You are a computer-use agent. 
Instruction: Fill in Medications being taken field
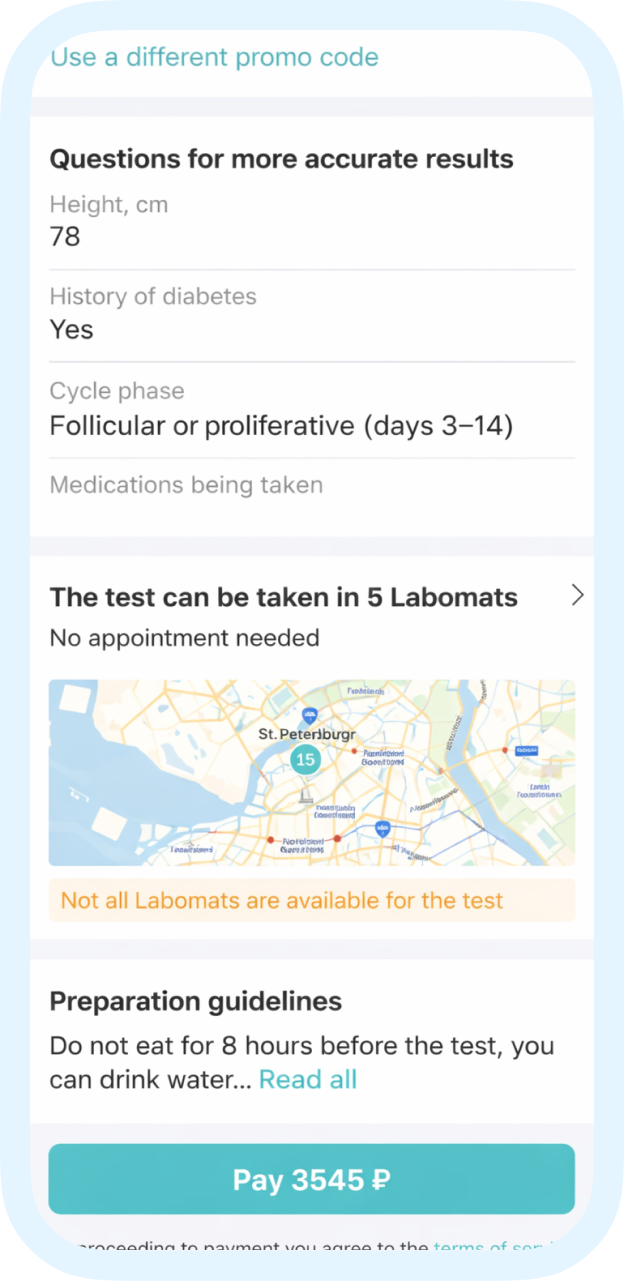(x=311, y=486)
